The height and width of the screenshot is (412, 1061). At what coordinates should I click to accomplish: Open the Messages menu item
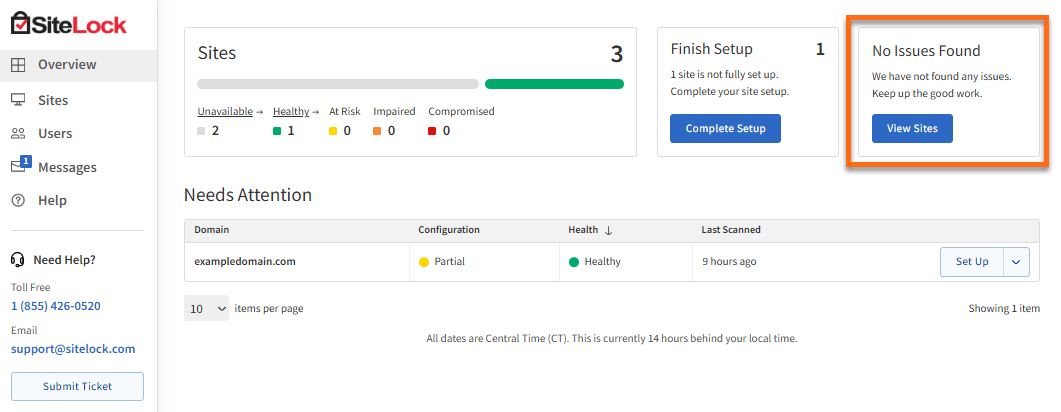click(67, 167)
